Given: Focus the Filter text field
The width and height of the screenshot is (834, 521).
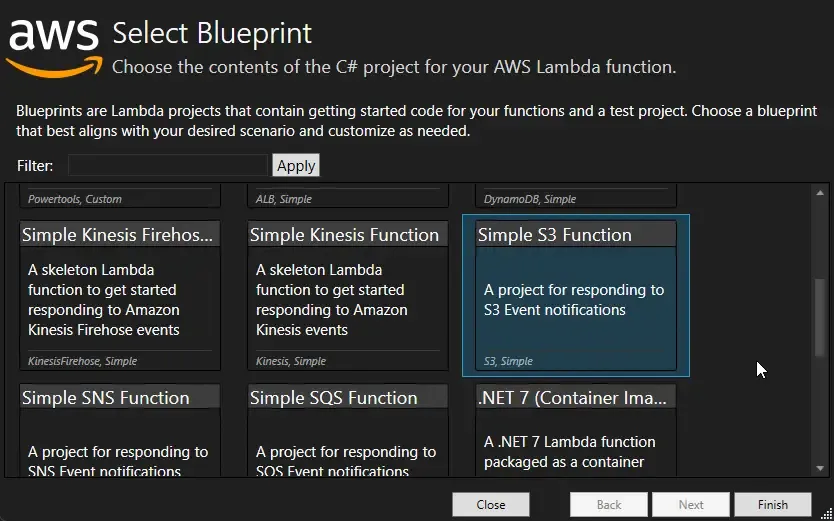Looking at the screenshot, I should [168, 165].
